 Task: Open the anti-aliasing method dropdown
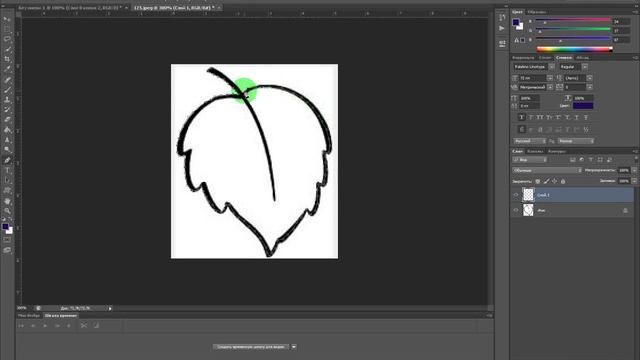[x=576, y=141]
